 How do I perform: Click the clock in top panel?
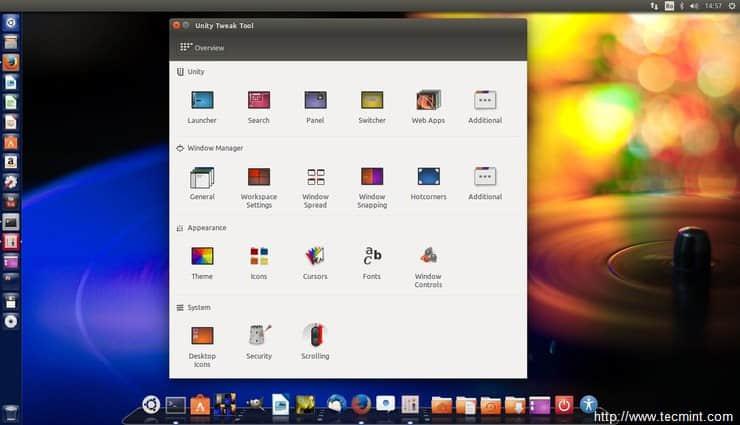pyautogui.click(x=713, y=6)
